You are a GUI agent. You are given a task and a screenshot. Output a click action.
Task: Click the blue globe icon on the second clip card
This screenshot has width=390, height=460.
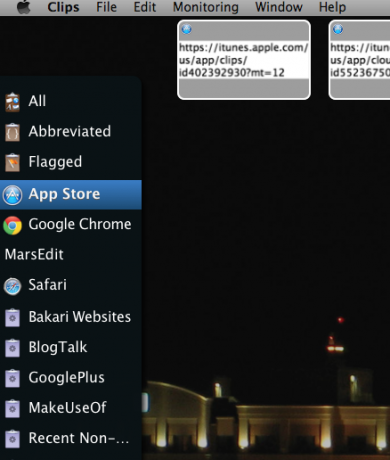[338, 29]
